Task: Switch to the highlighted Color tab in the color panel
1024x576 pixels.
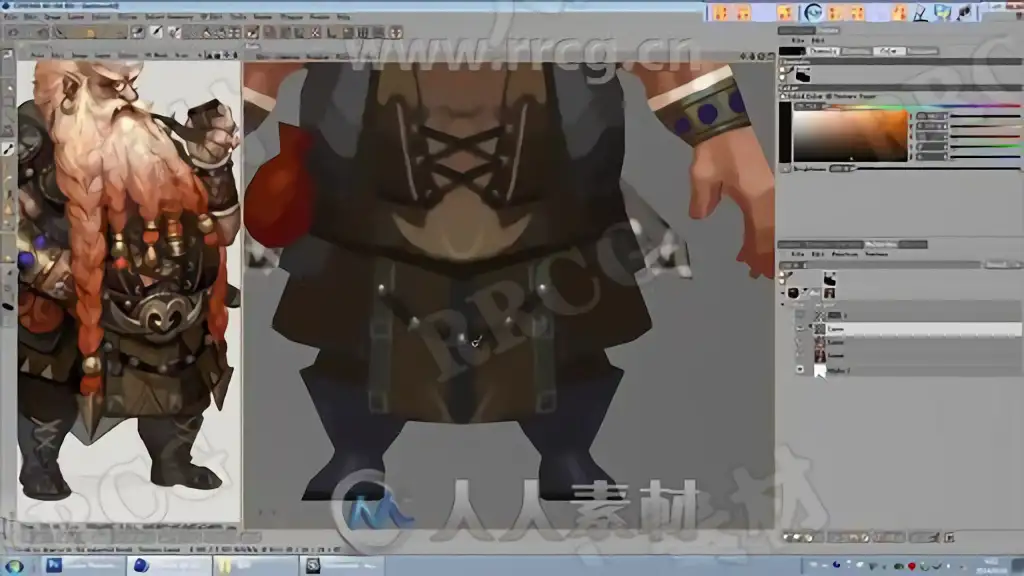Action: coord(888,51)
